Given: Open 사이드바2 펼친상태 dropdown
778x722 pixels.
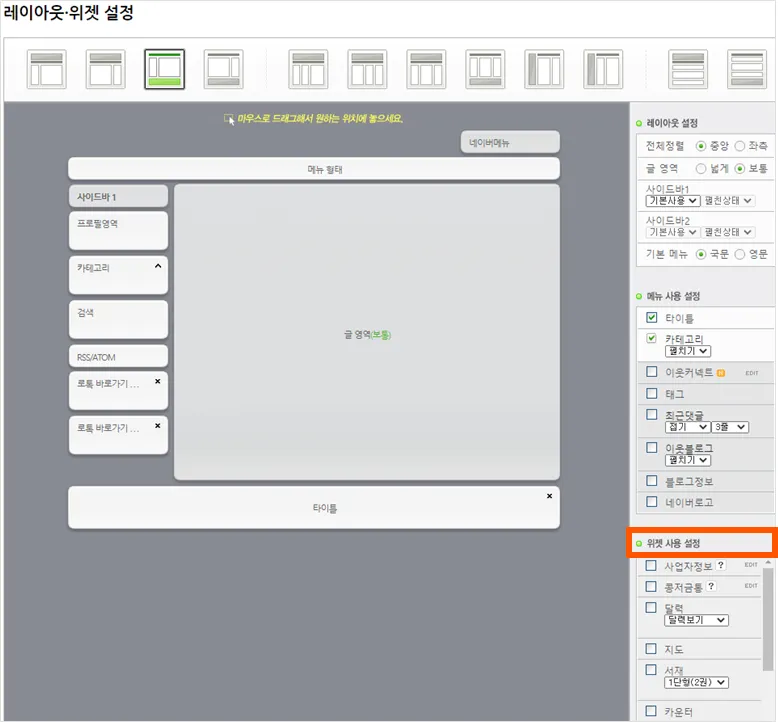Looking at the screenshot, I should point(728,232).
